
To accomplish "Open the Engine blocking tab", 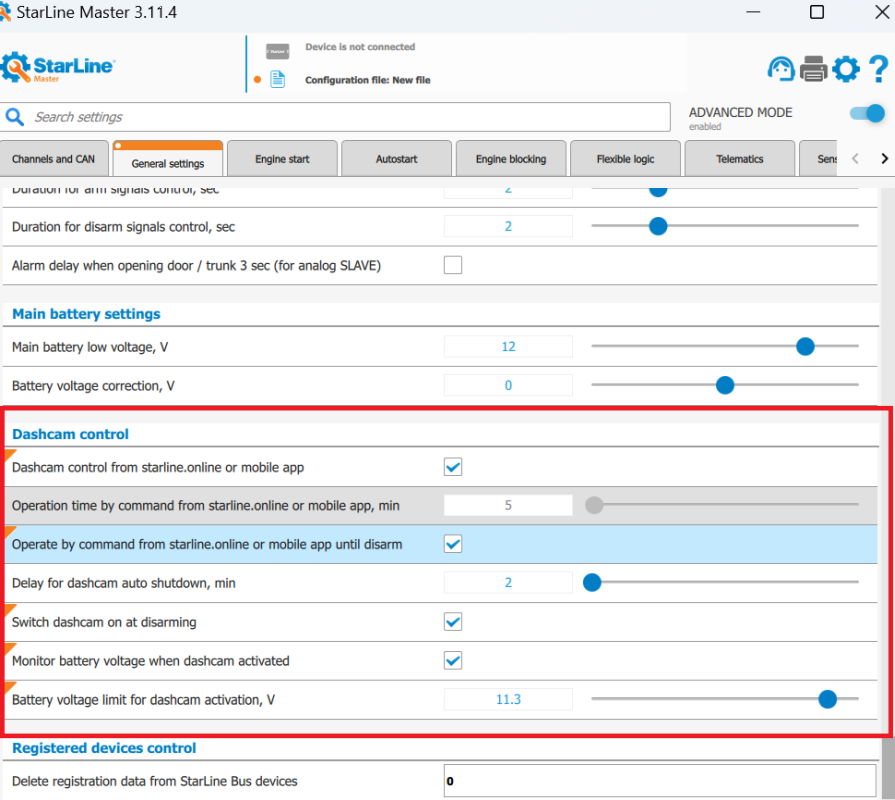I will 511,159.
